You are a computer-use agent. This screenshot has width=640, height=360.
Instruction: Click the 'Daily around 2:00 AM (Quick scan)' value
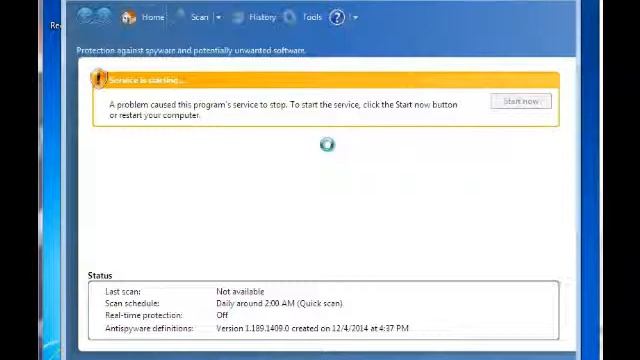point(279,303)
